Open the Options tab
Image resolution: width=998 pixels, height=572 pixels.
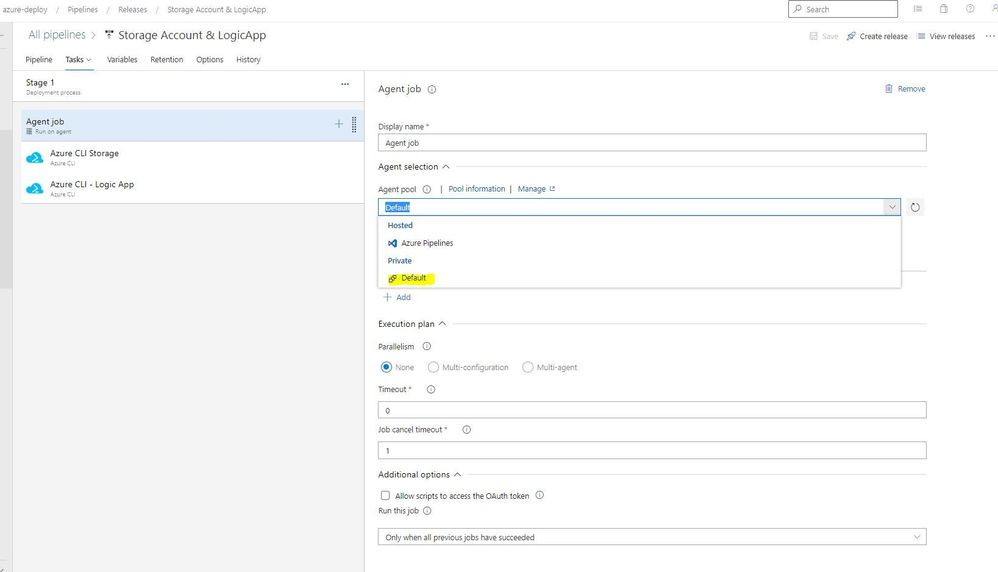(x=209, y=60)
